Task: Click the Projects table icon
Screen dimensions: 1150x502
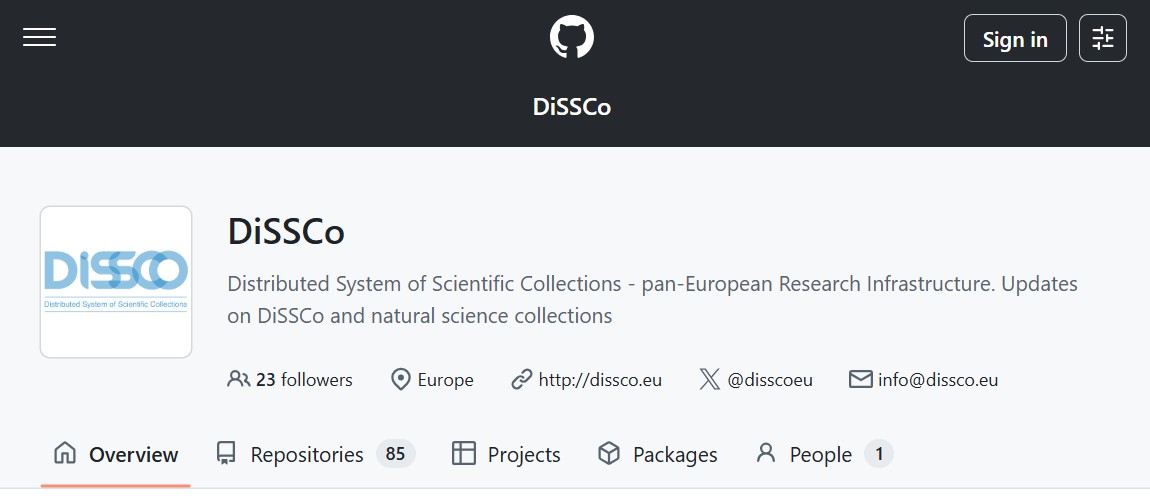Action: coord(463,454)
